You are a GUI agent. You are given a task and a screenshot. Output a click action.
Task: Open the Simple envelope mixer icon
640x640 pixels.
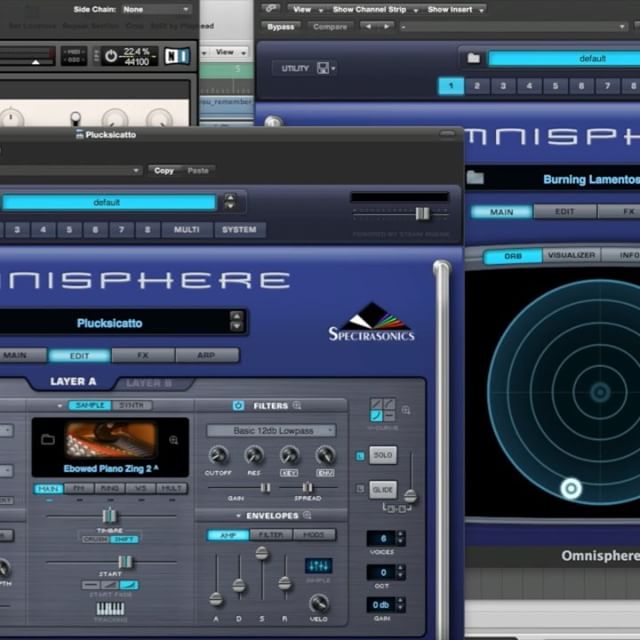[319, 566]
